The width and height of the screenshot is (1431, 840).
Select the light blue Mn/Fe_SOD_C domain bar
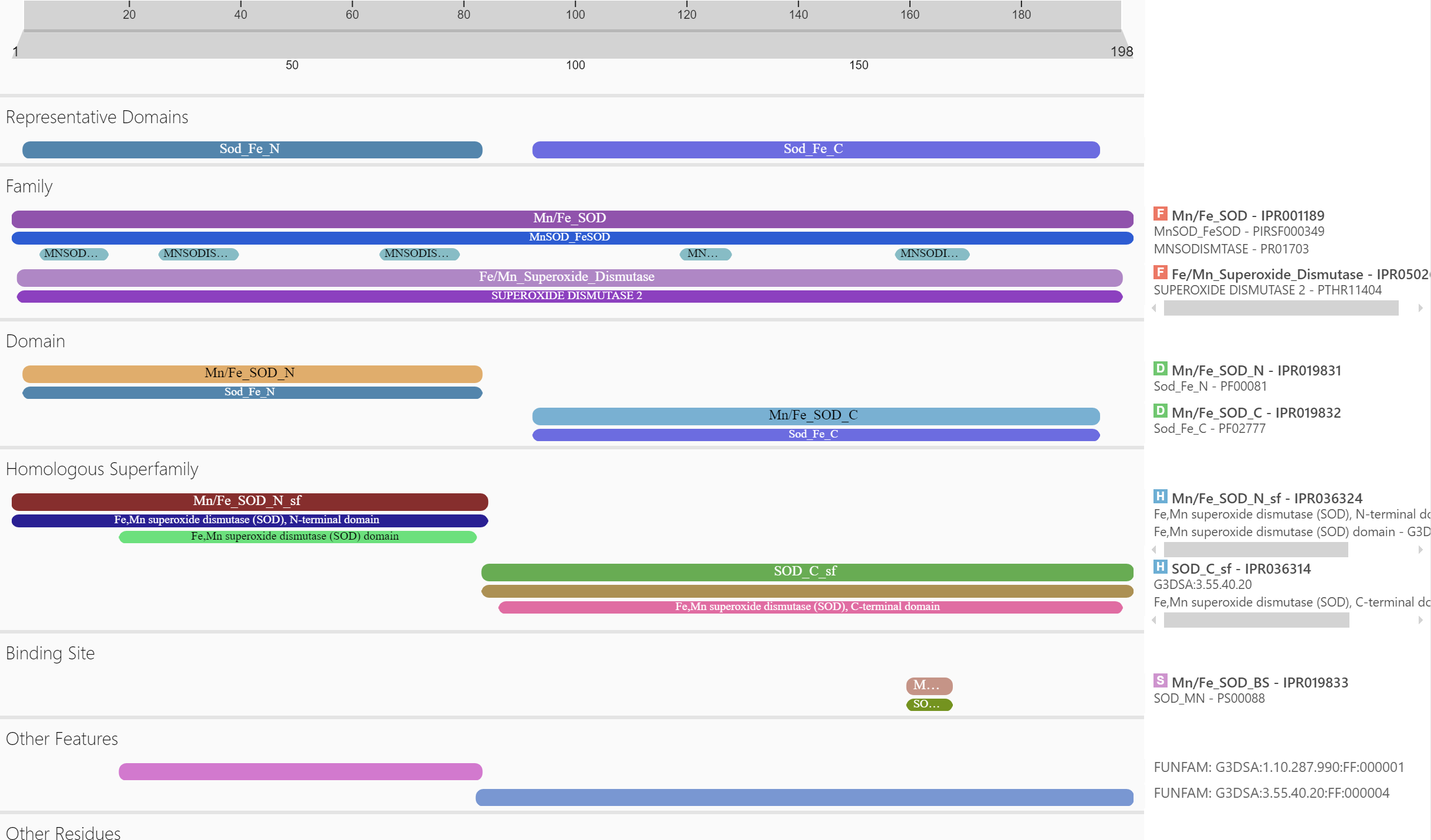(x=816, y=416)
